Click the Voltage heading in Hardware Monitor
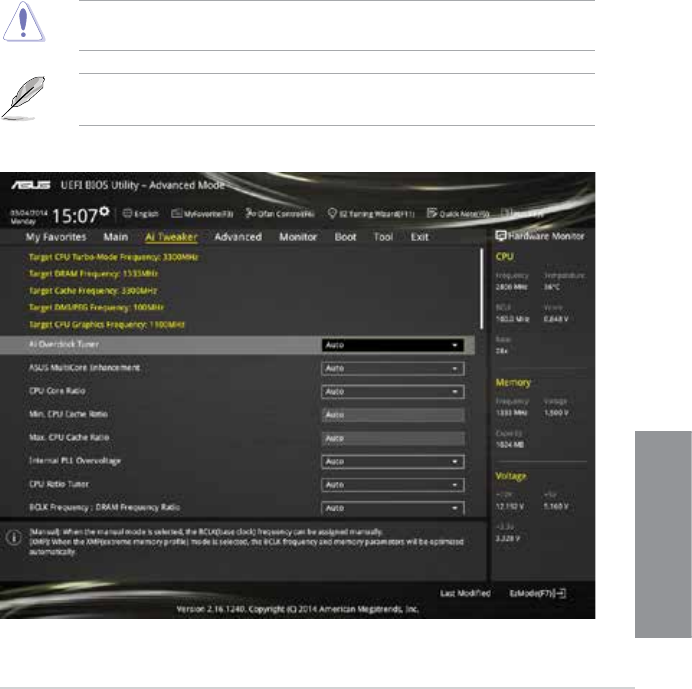692x689 pixels. pos(511,476)
